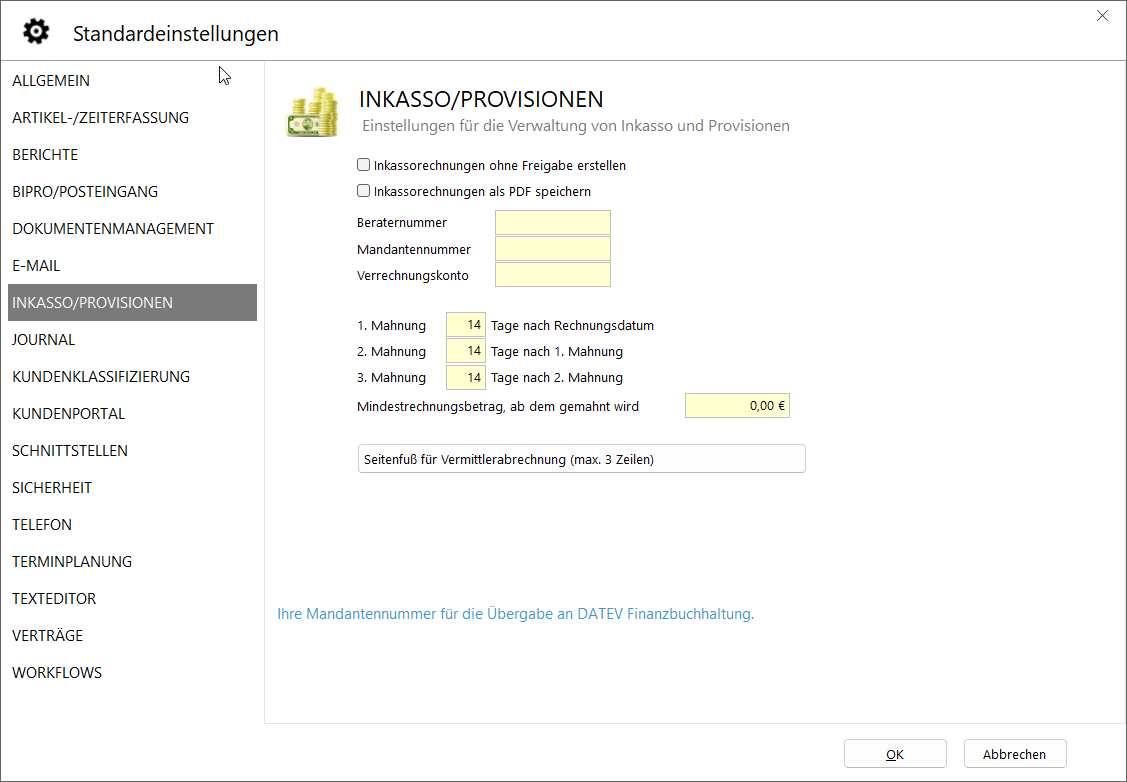Click the gear settings icon in header
This screenshot has height=782, width=1127.
coord(36,32)
